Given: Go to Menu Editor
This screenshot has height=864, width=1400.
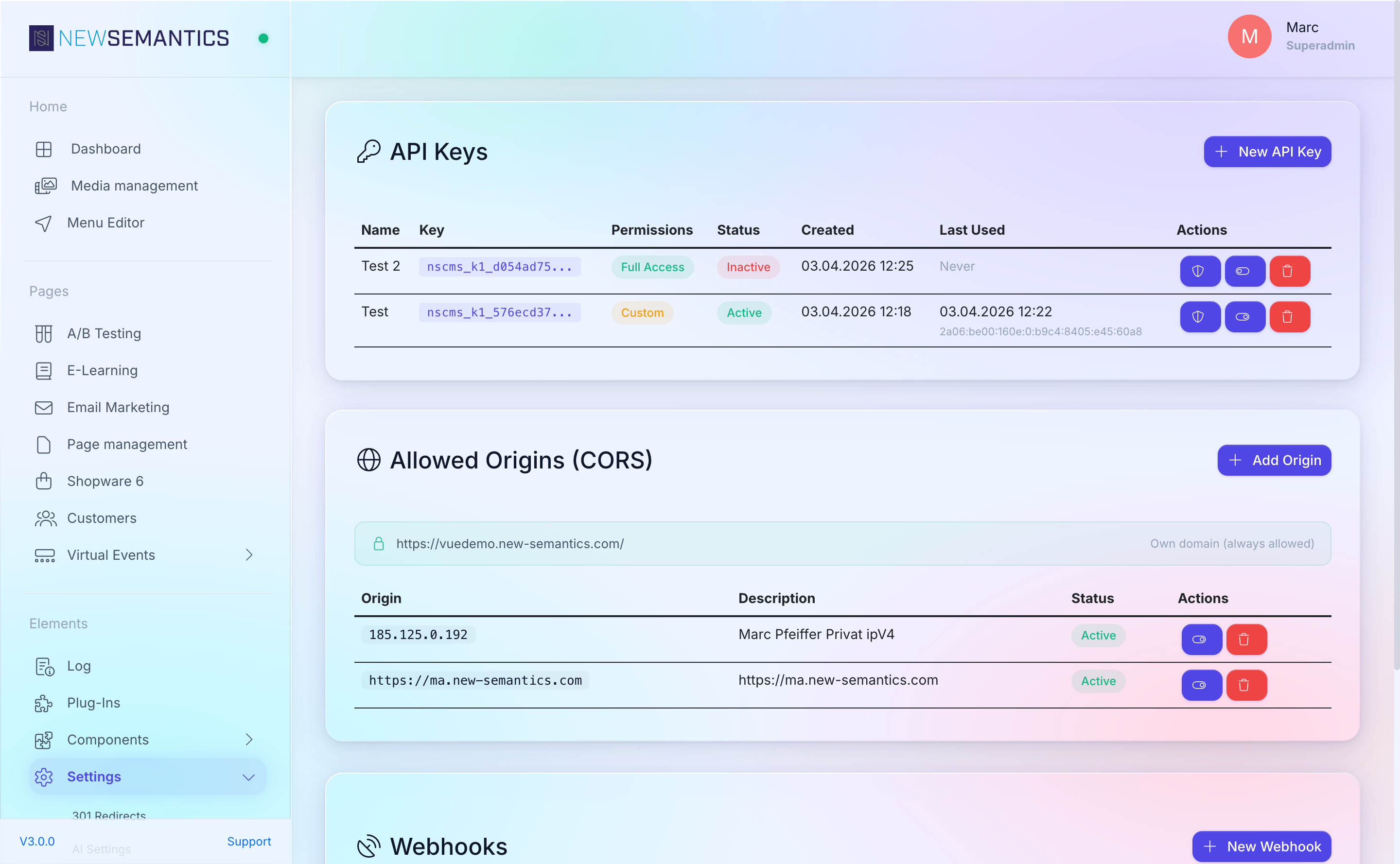Looking at the screenshot, I should point(147,223).
